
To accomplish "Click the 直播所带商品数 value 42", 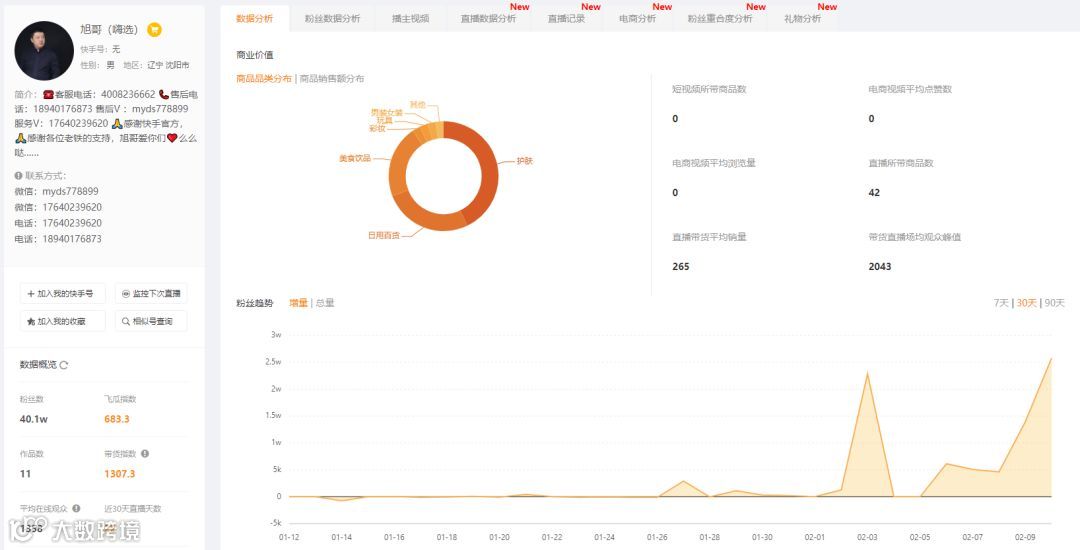I will 874,193.
